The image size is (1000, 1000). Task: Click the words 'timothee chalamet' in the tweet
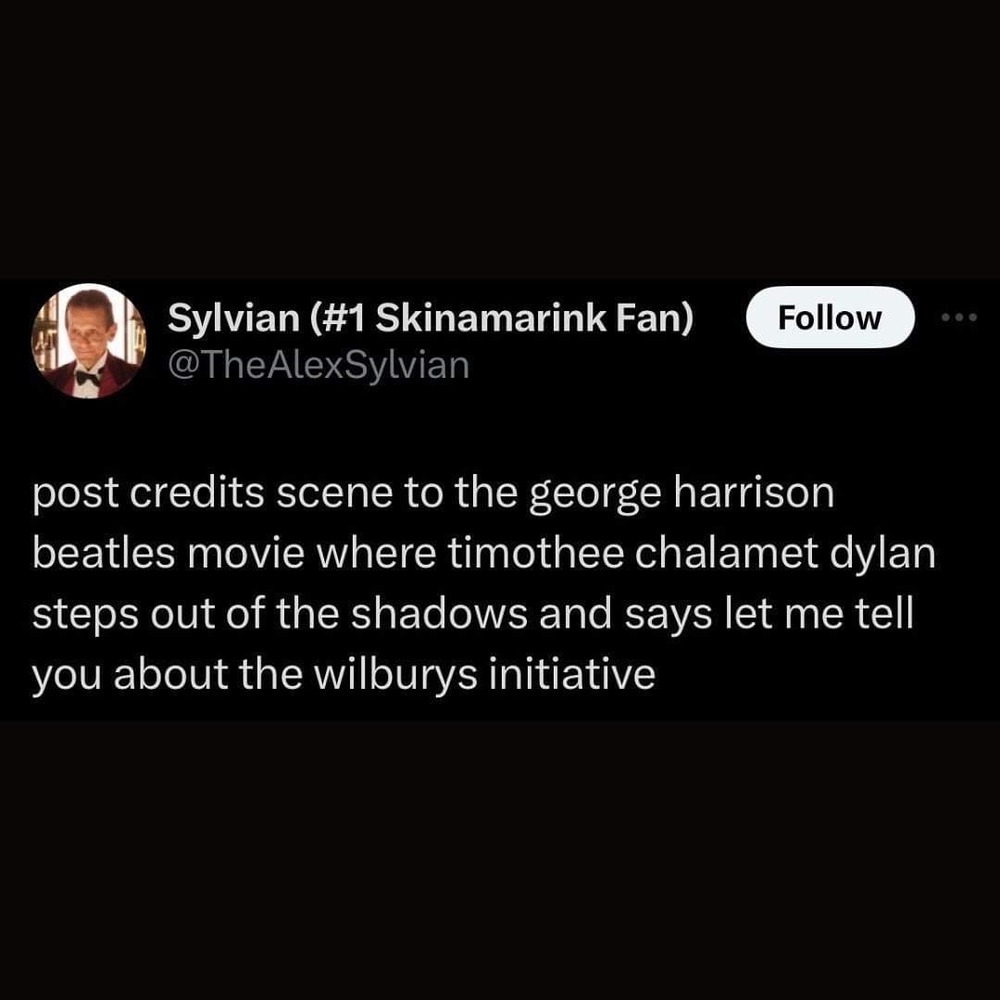(633, 552)
